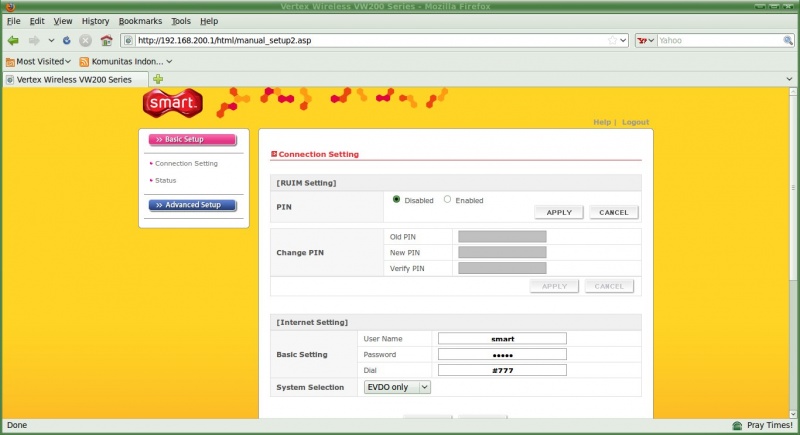Open the Tools menu
The height and width of the screenshot is (435, 800).
click(x=180, y=21)
